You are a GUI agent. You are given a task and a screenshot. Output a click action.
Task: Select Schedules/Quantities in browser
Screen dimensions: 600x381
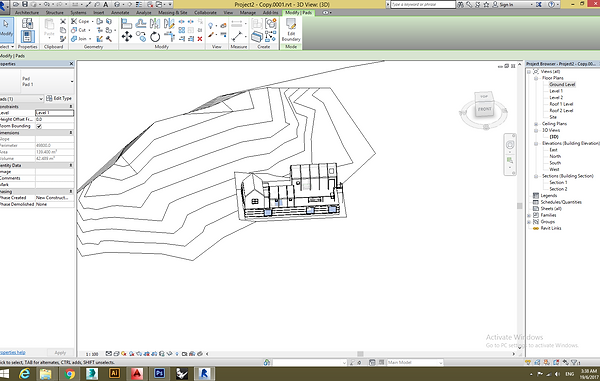[x=561, y=202]
